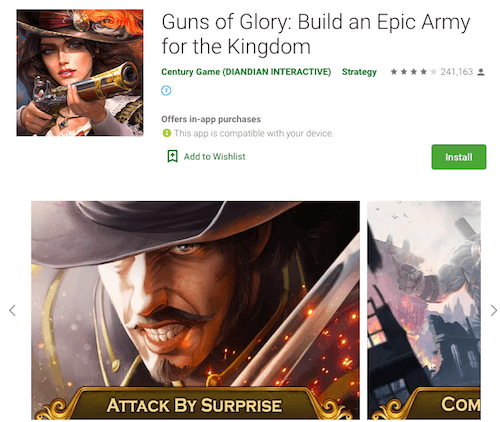This screenshot has height=422, width=500.
Task: Click the star rating display
Action: click(413, 72)
